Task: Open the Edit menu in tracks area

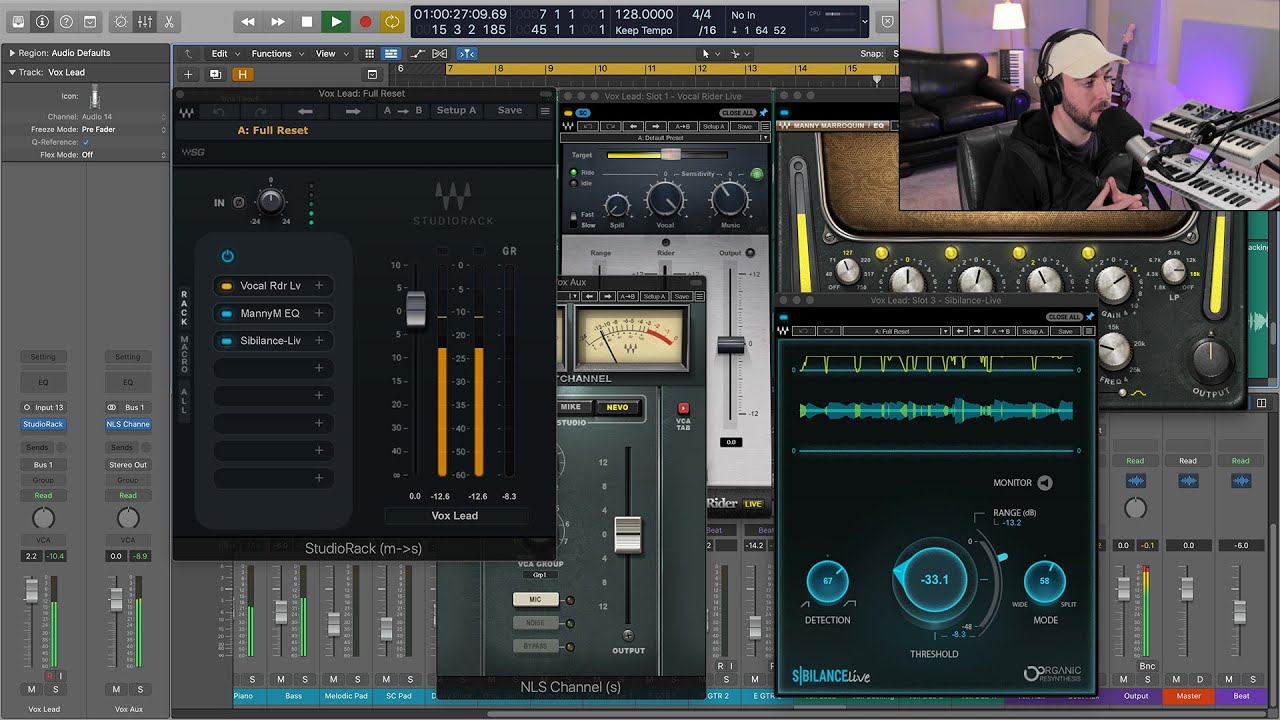Action: click(x=224, y=53)
